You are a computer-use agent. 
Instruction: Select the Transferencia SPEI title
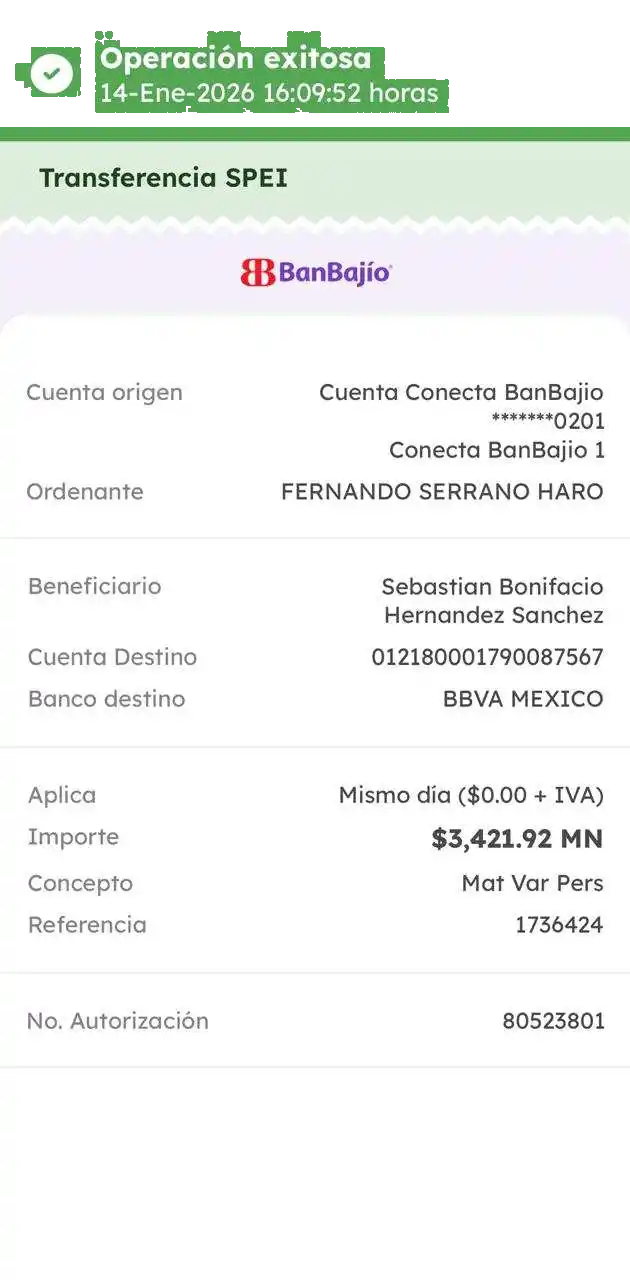pyautogui.click(x=163, y=178)
